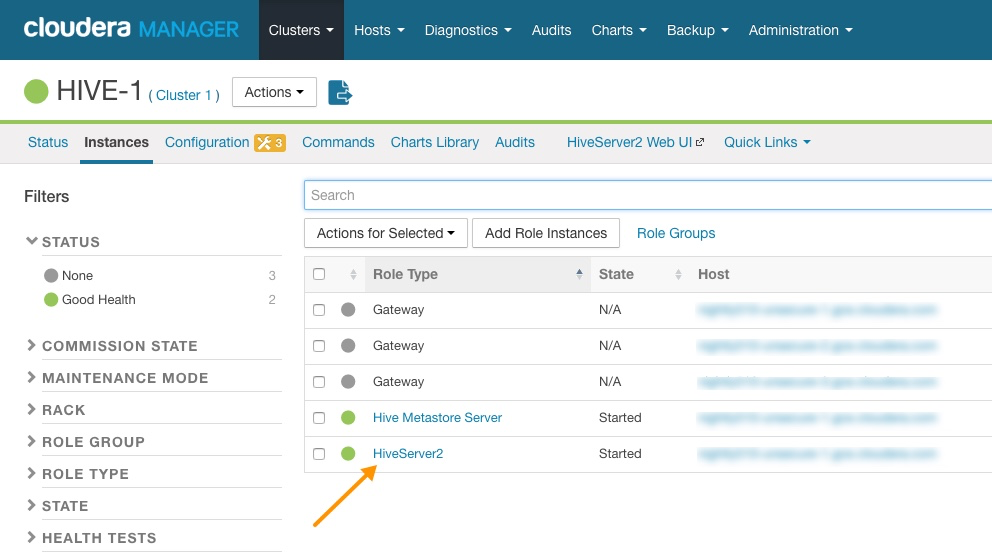Screen dimensions: 992x557
Task: Click the Started state of HiveServer2
Action: point(620,454)
